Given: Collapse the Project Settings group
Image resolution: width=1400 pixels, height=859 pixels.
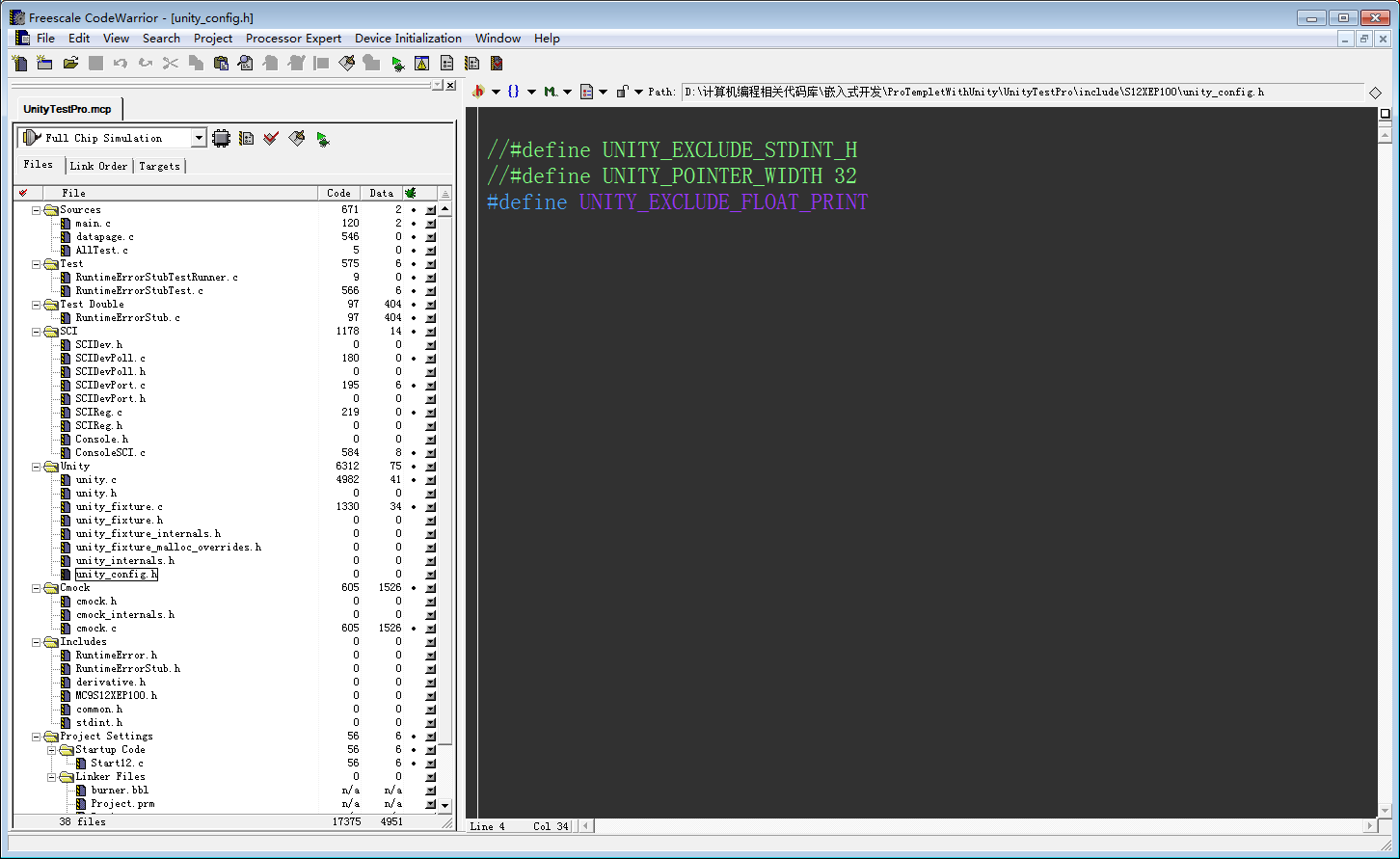Looking at the screenshot, I should [37, 736].
